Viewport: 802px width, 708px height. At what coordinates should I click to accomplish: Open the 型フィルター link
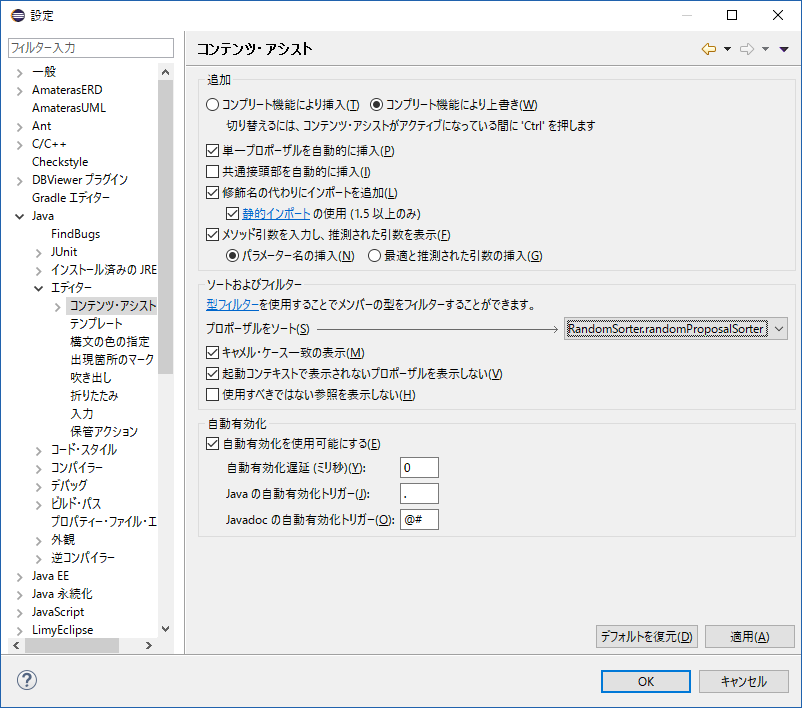tap(232, 304)
